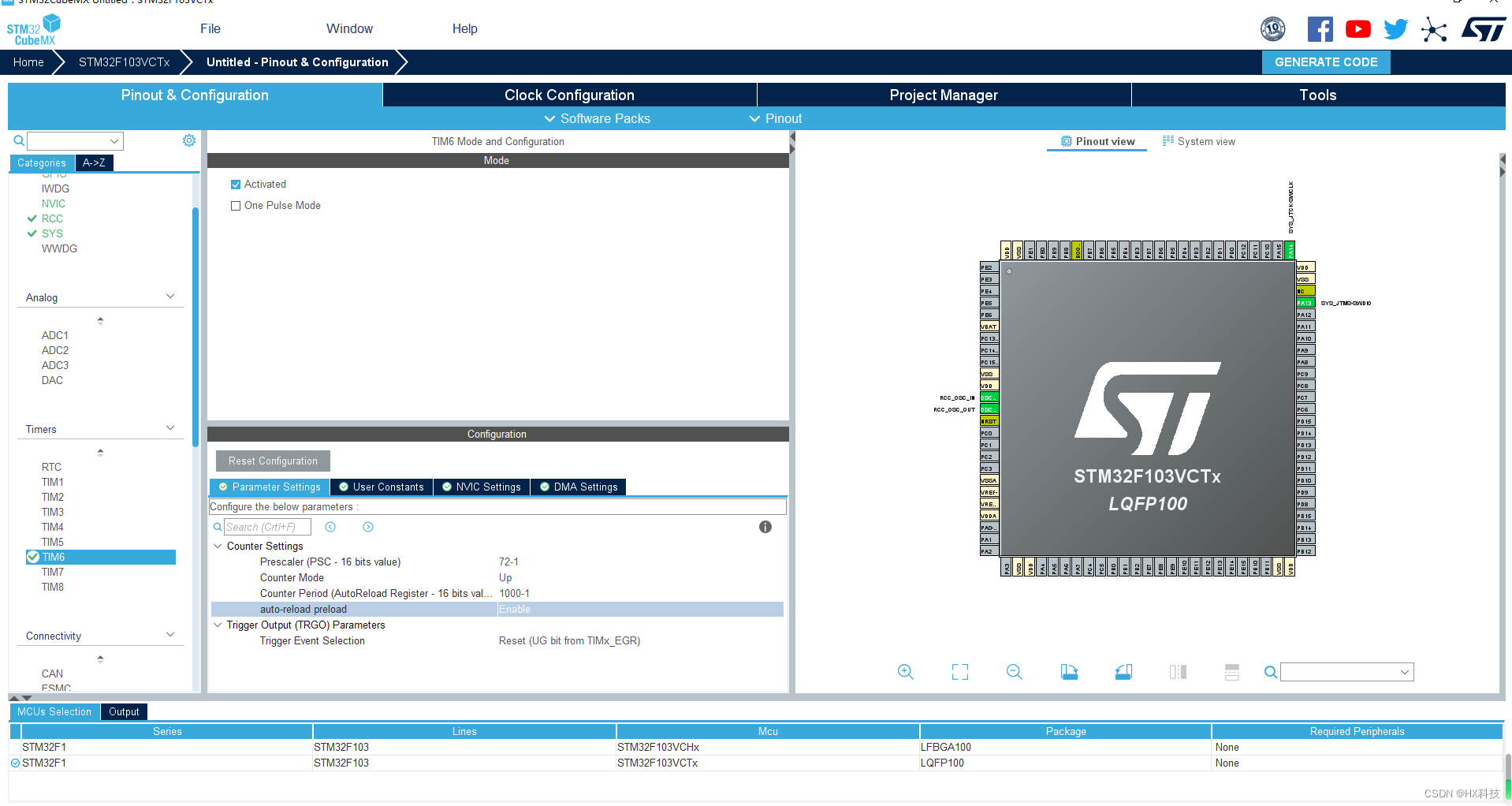Fit the chip to the view area
Image resolution: width=1512 pixels, height=806 pixels.
click(959, 672)
